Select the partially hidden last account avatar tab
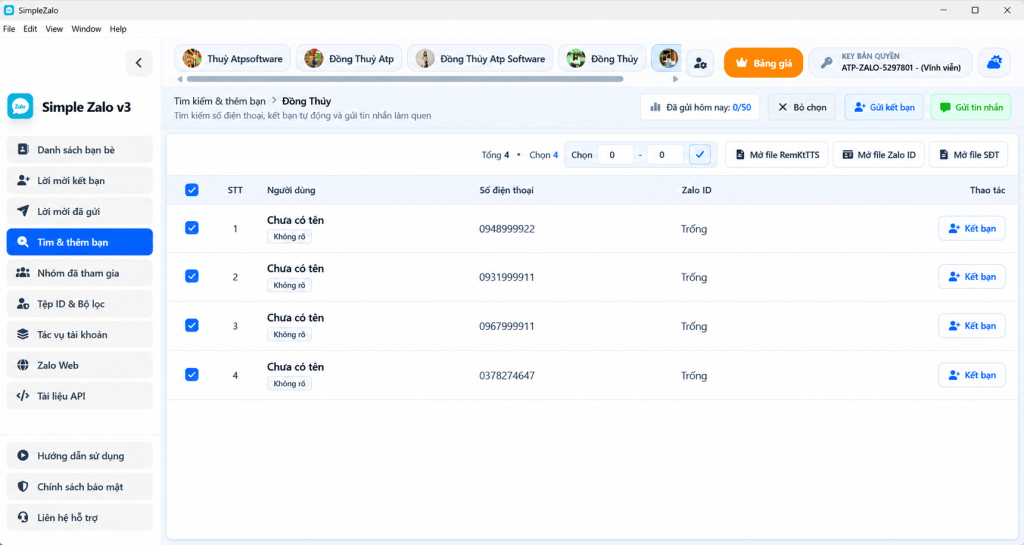Image resolution: width=1024 pixels, height=545 pixels. click(x=667, y=59)
